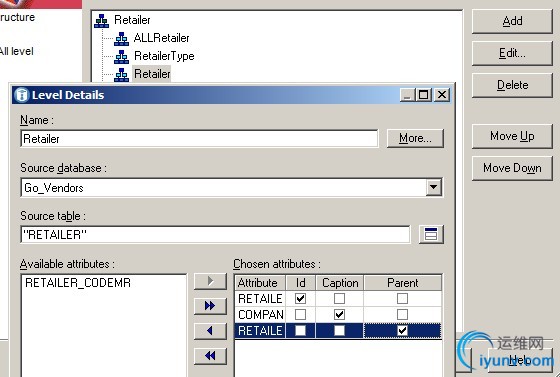Check Id for COMPAN attribute
This screenshot has height=377, width=560.
pyautogui.click(x=300, y=315)
